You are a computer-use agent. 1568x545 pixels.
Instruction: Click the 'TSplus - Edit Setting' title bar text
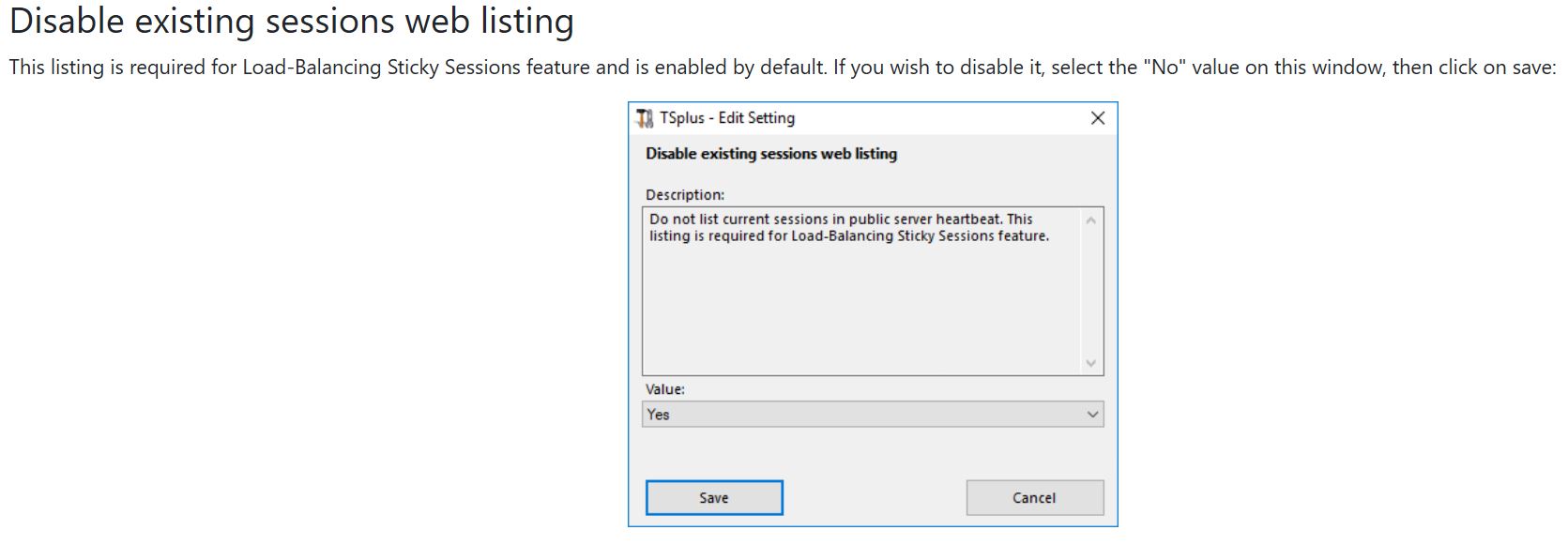click(727, 118)
